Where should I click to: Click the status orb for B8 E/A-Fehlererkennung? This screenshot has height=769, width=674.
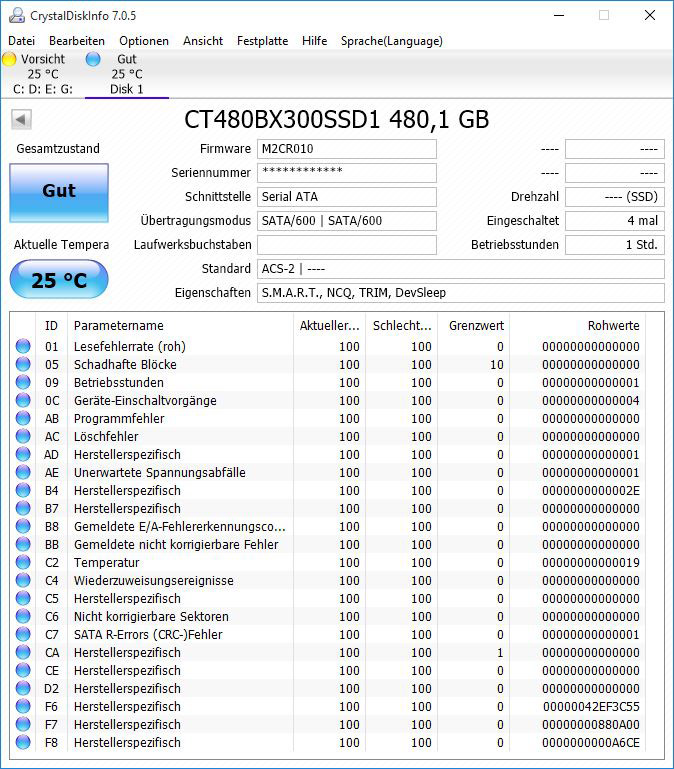[x=23, y=526]
